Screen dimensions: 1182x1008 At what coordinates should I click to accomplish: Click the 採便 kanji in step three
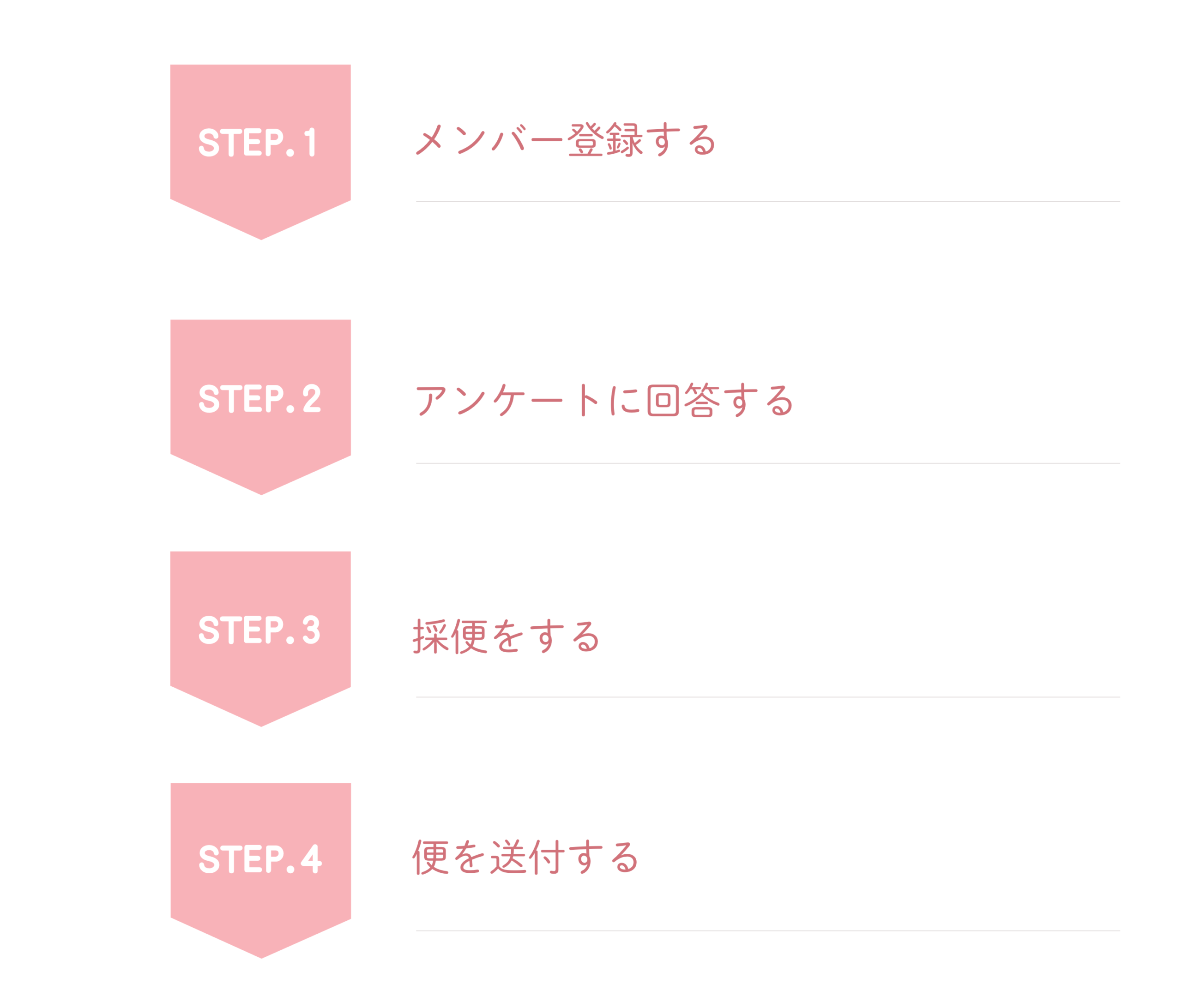pyautogui.click(x=450, y=637)
